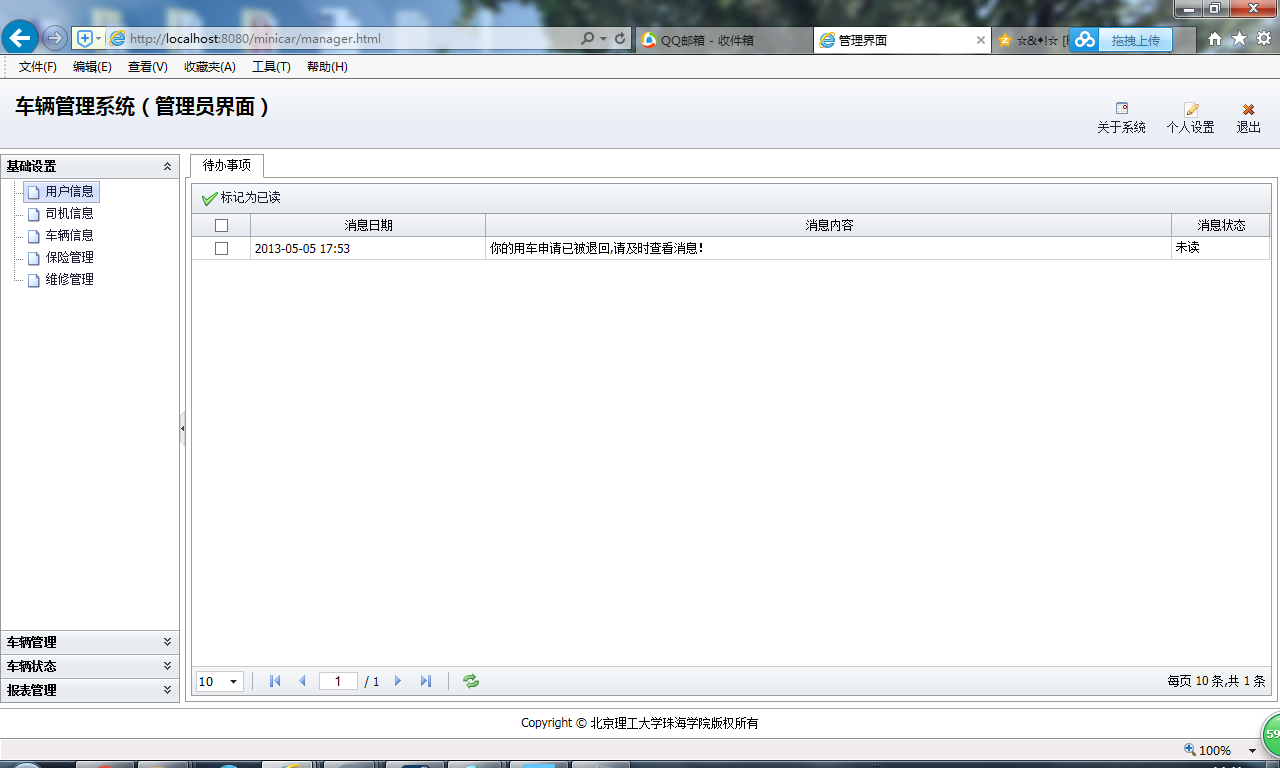Expand the 车辆管理 panel

pyautogui.click(x=169, y=642)
